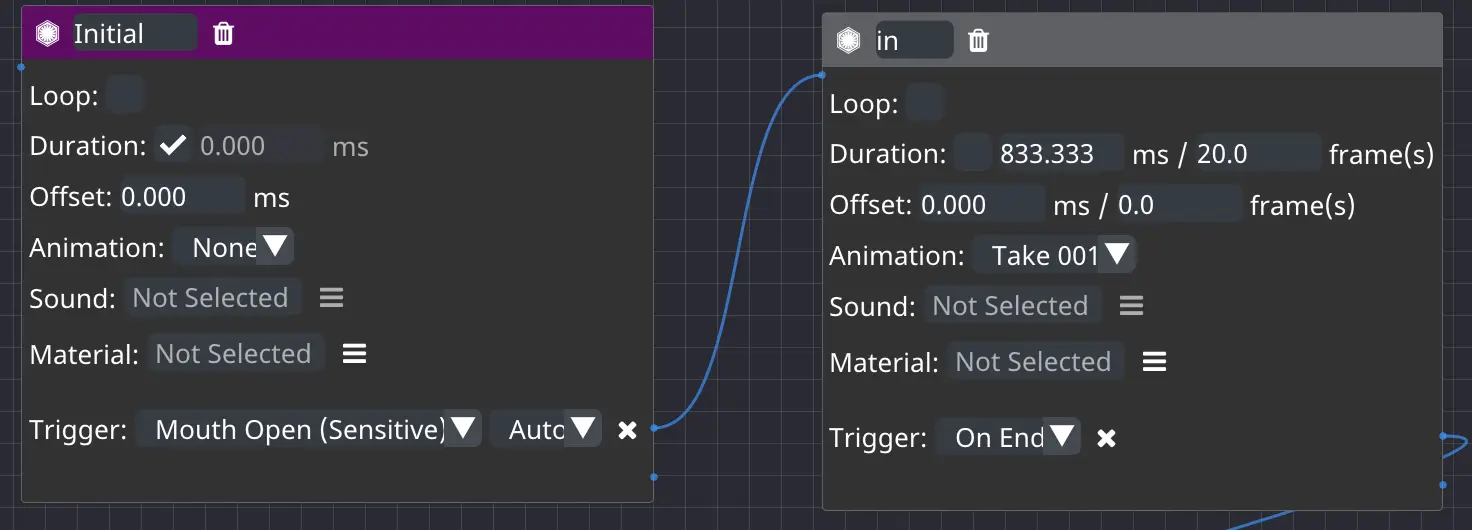Remove Mouth Open trigger with X icon
This screenshot has height=530, width=1472.
coord(627,430)
